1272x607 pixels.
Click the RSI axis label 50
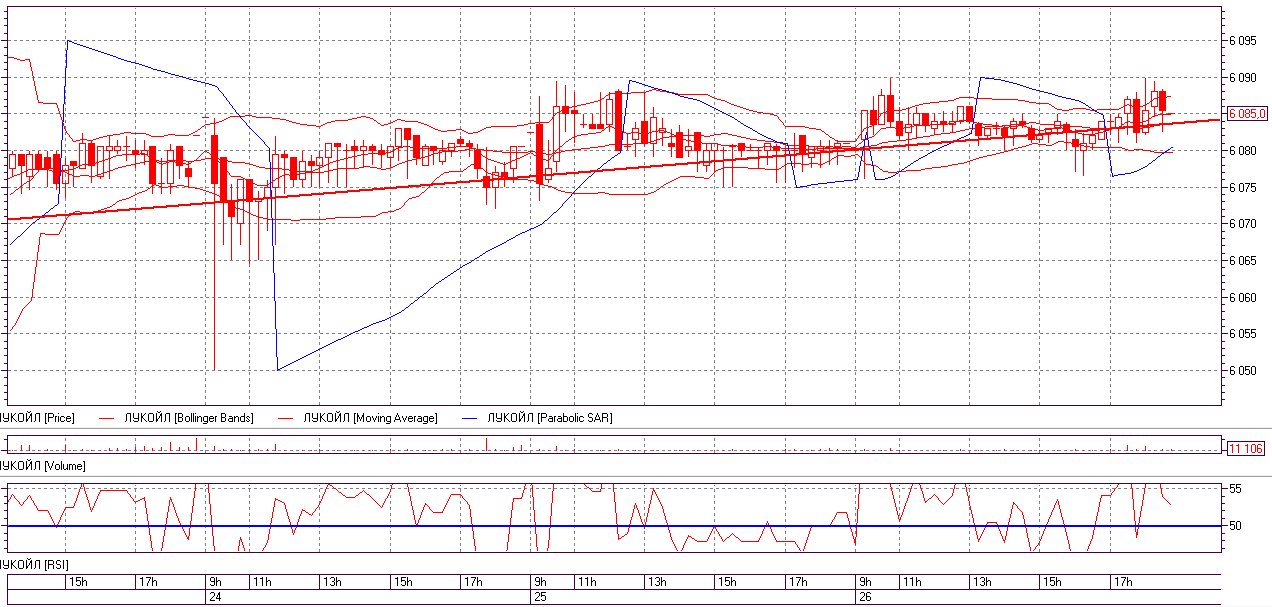click(1235, 525)
